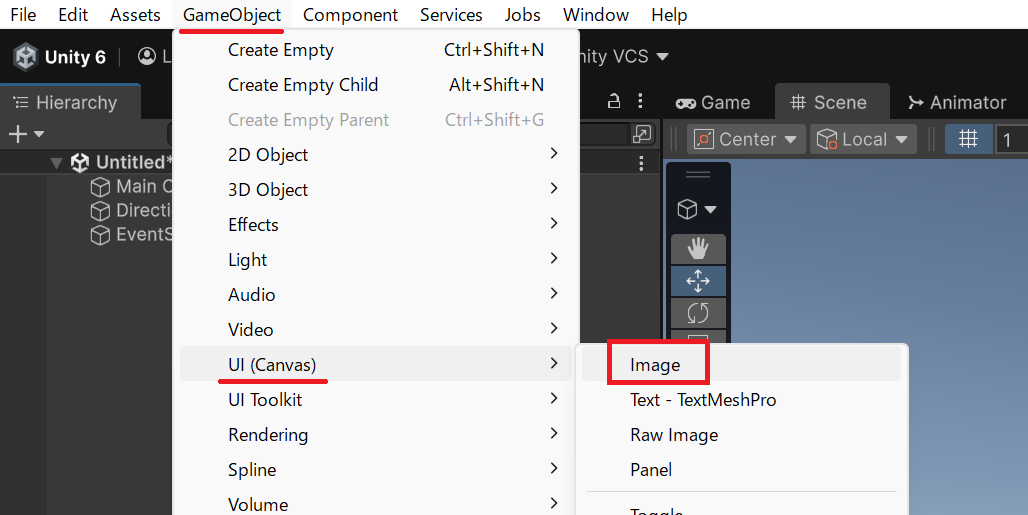Toggle grid snapping icon

point(968,139)
